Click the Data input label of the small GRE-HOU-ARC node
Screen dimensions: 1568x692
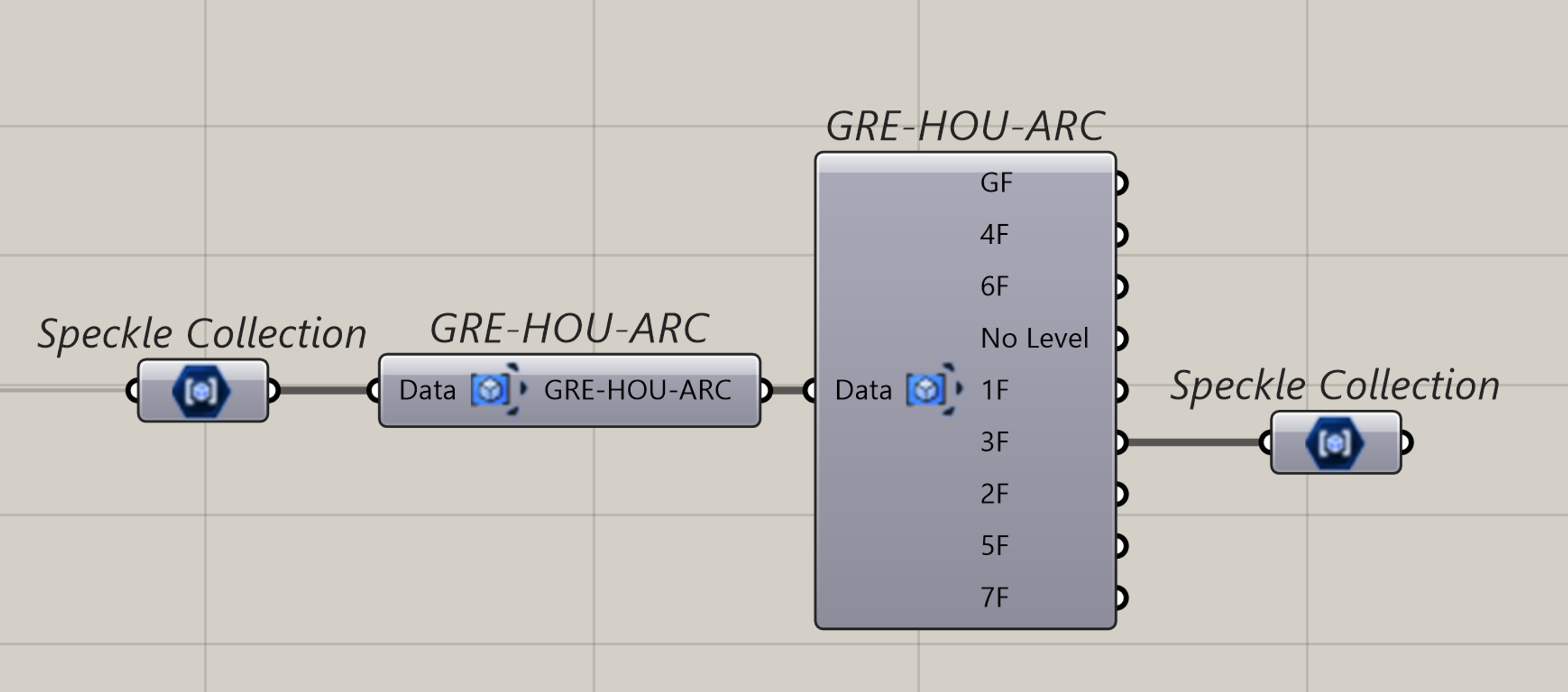pos(427,391)
